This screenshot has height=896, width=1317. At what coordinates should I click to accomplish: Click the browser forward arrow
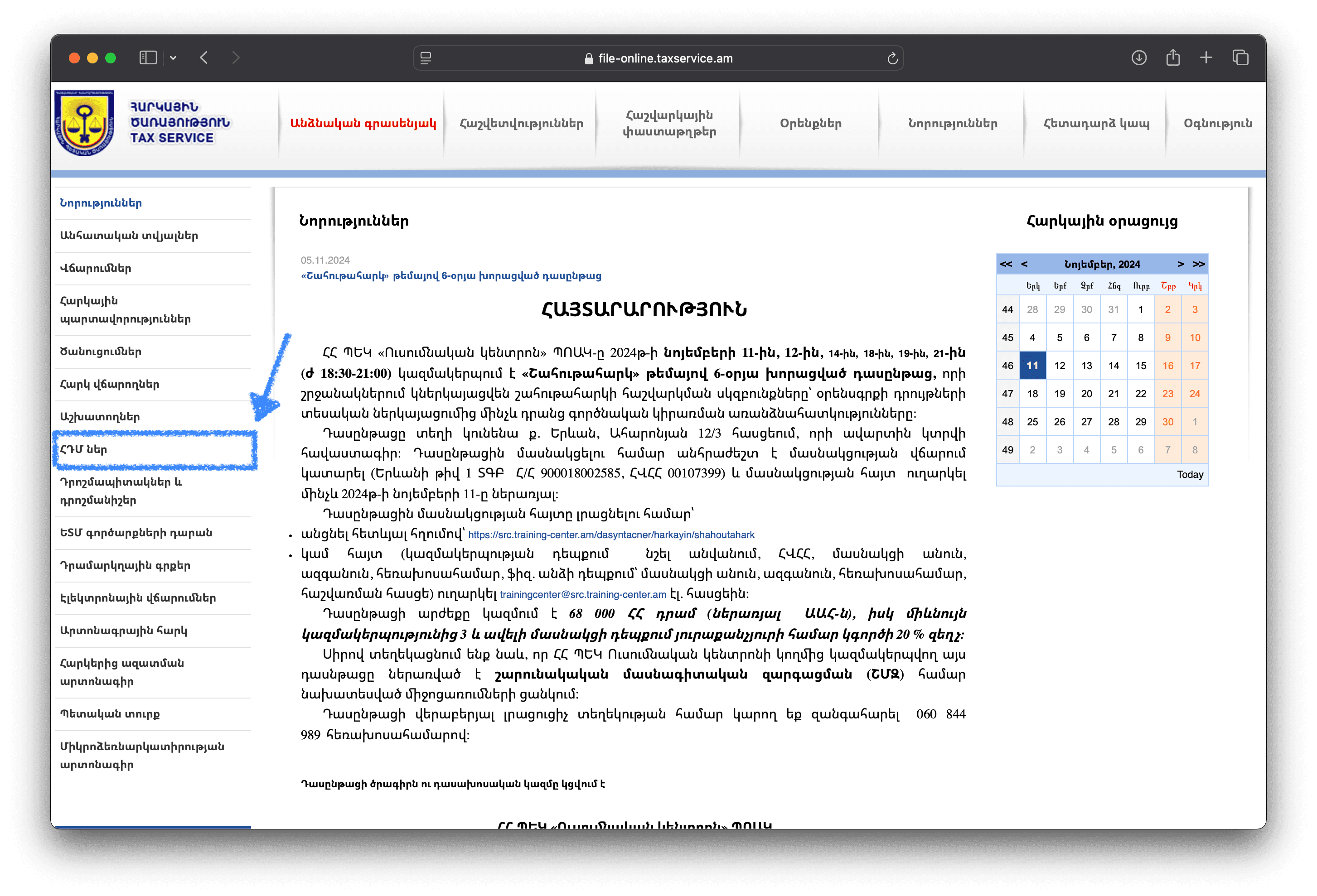pyautogui.click(x=236, y=58)
